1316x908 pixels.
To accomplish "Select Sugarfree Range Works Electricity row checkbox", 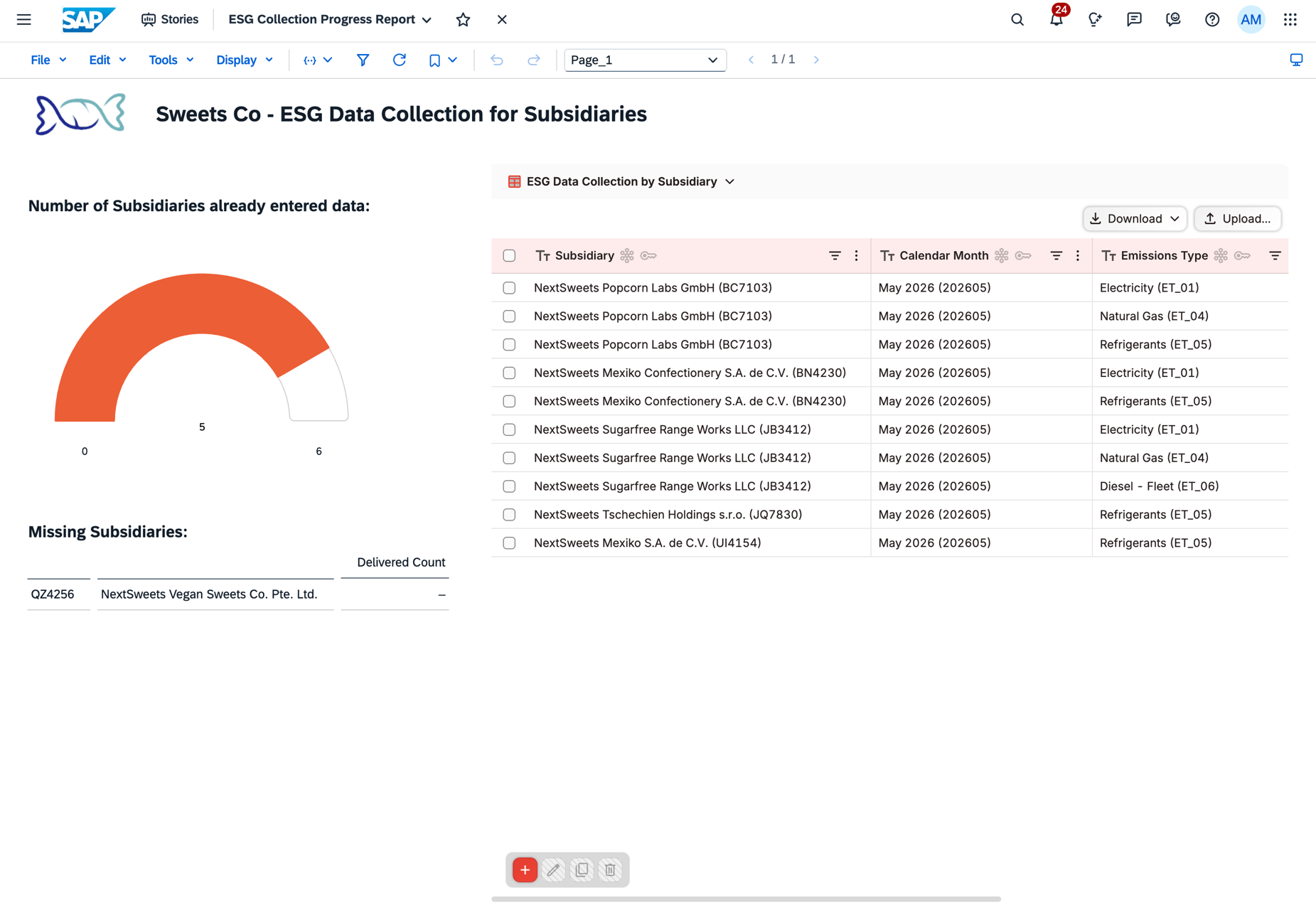I will (509, 429).
